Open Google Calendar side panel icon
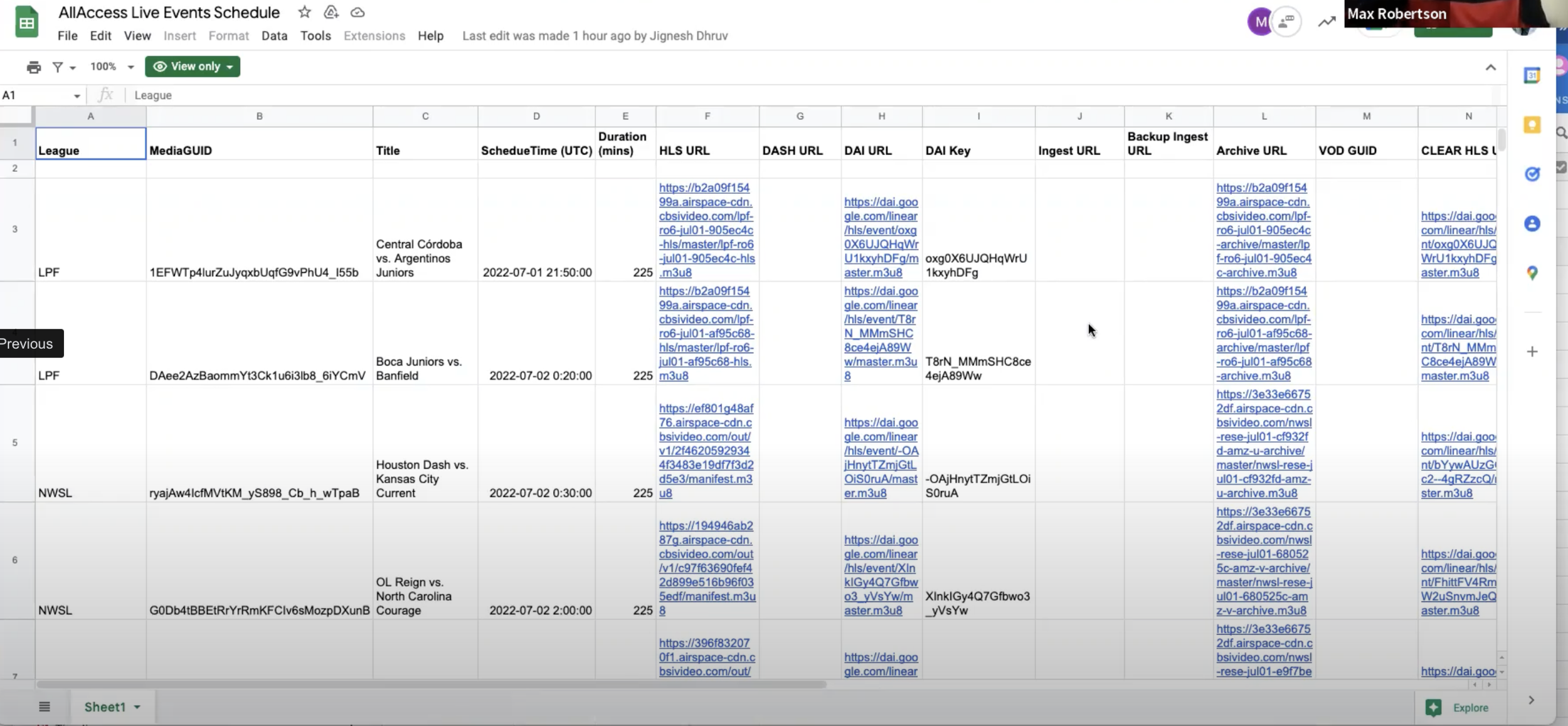Image resolution: width=1568 pixels, height=726 pixels. 1532,75
